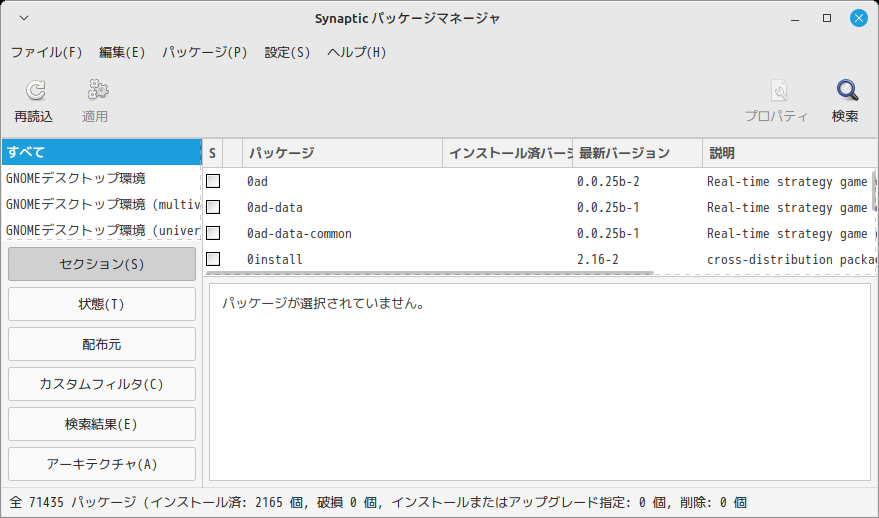Open the ヘルプ(H) menu
This screenshot has height=518, width=879.
357,52
